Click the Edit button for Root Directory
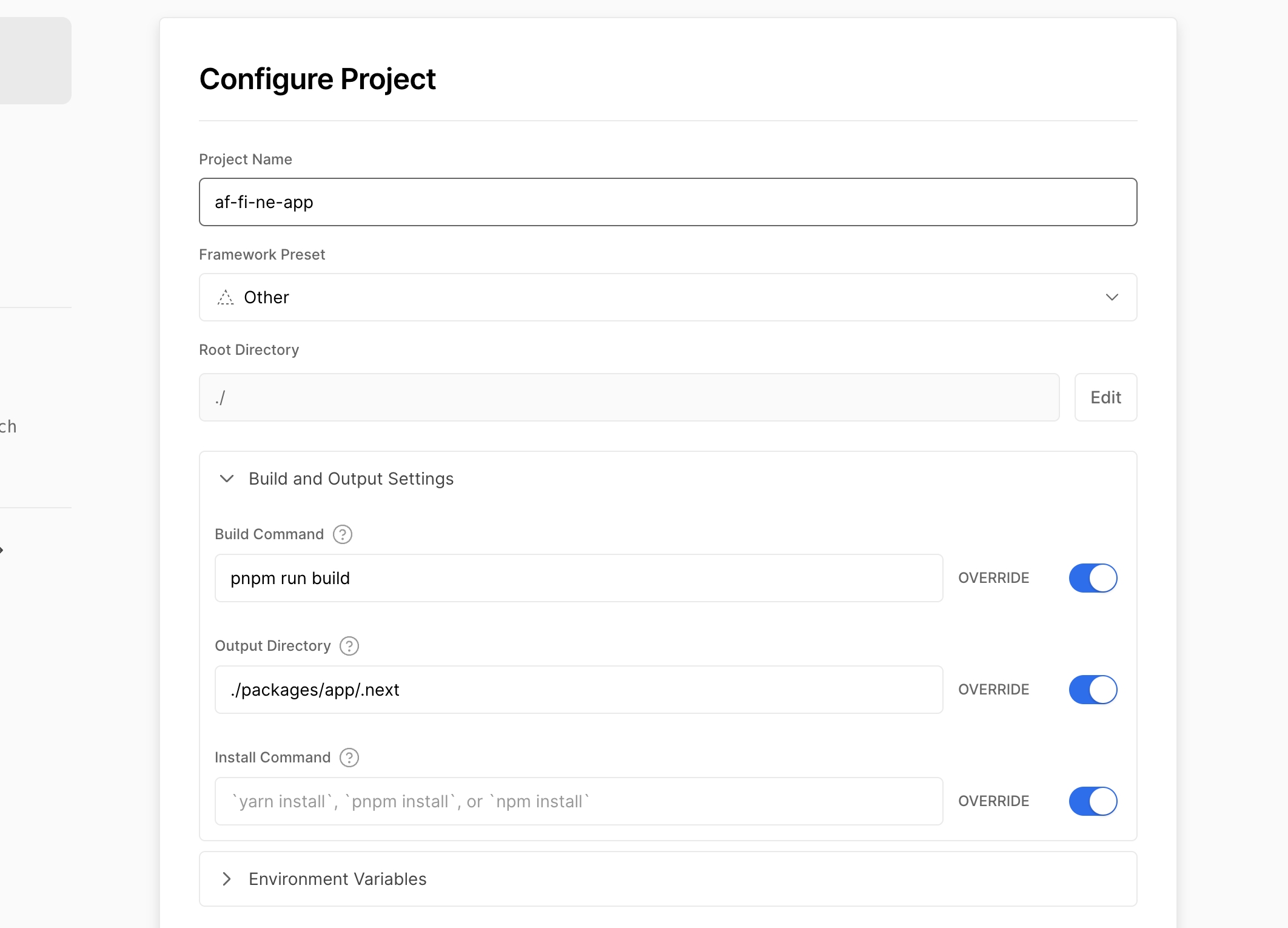The image size is (1288, 928). (1105, 397)
